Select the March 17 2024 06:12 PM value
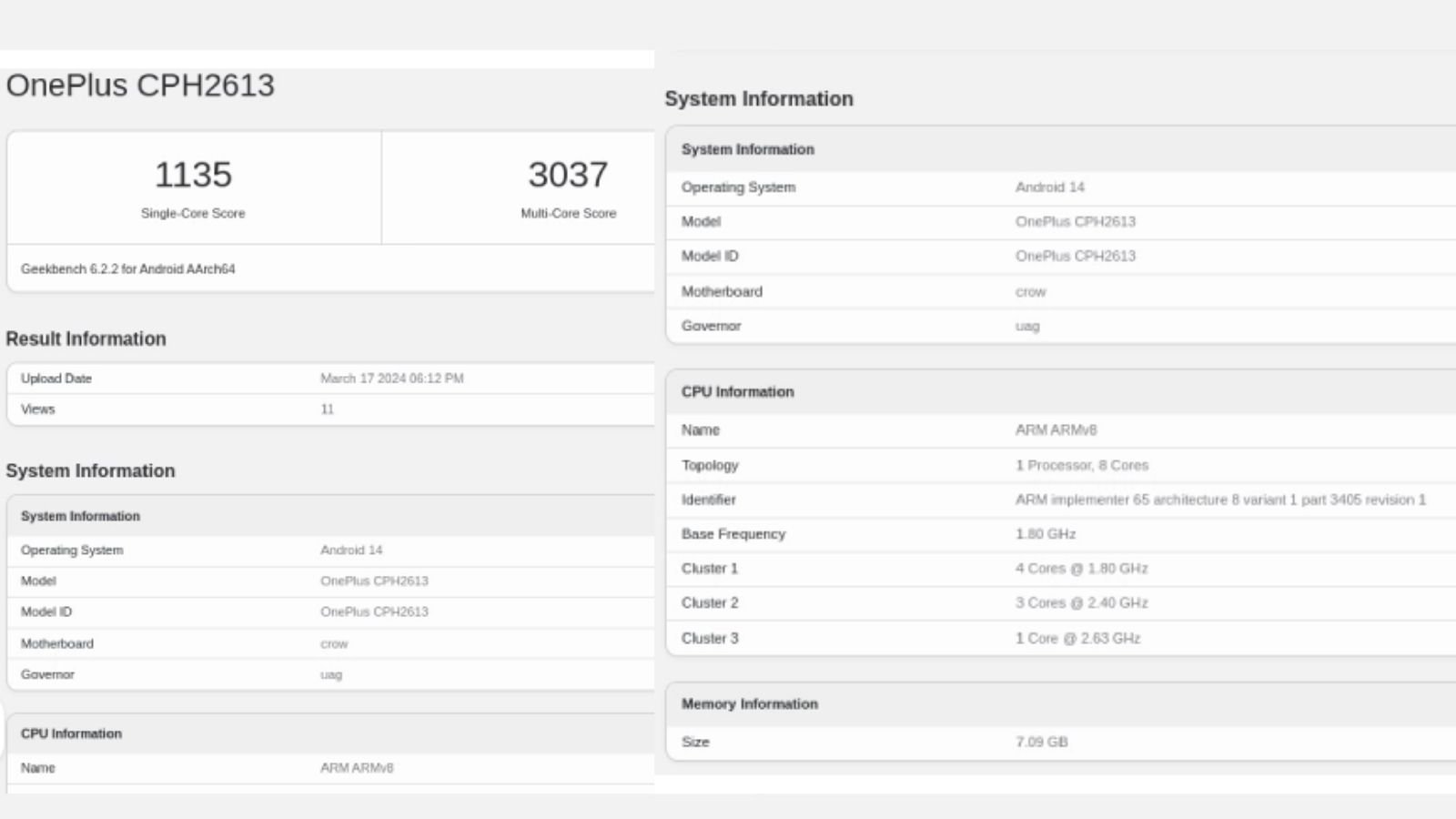1456x819 pixels. [x=392, y=379]
